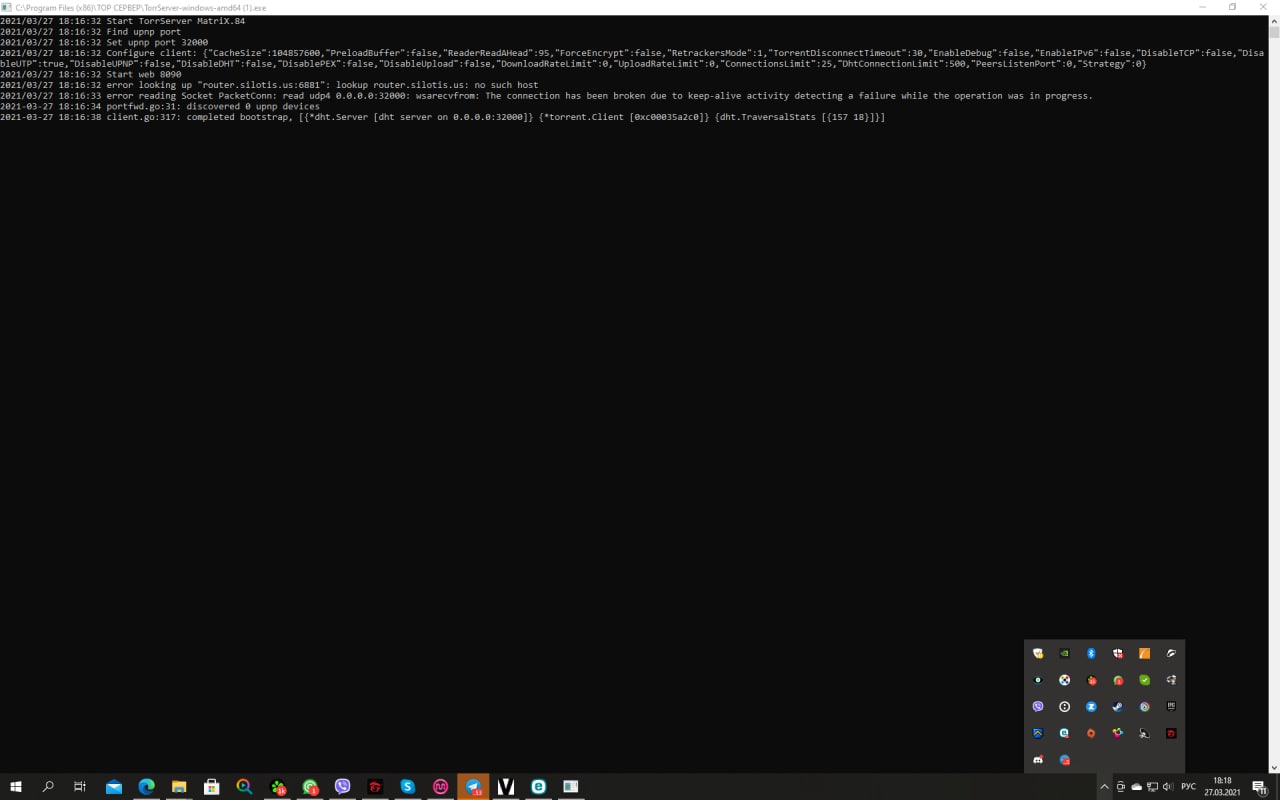The height and width of the screenshot is (800, 1280).
Task: Click the console window title path text
Action: tap(141, 7)
